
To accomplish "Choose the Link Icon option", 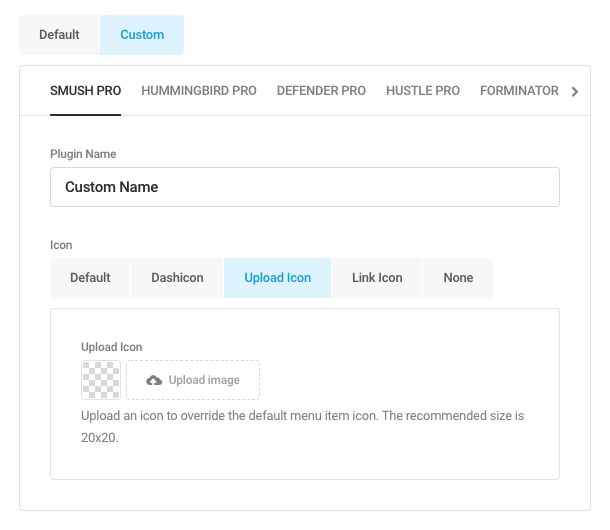I will [377, 278].
